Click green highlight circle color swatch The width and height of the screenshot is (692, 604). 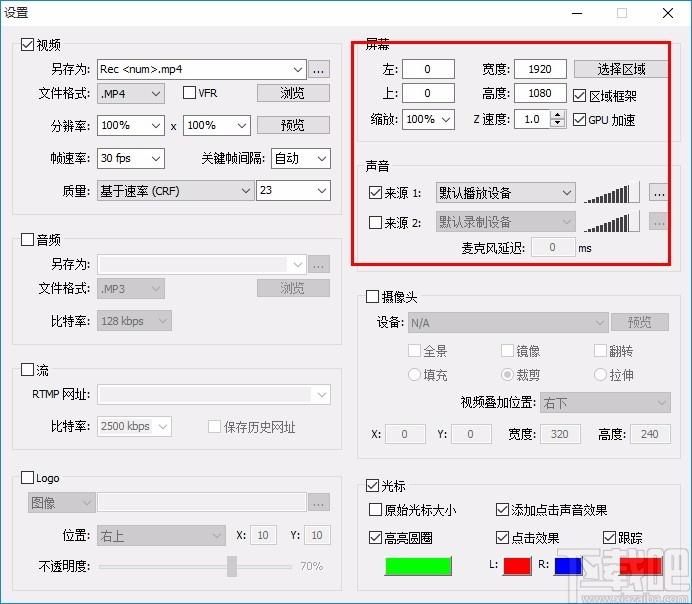click(418, 566)
